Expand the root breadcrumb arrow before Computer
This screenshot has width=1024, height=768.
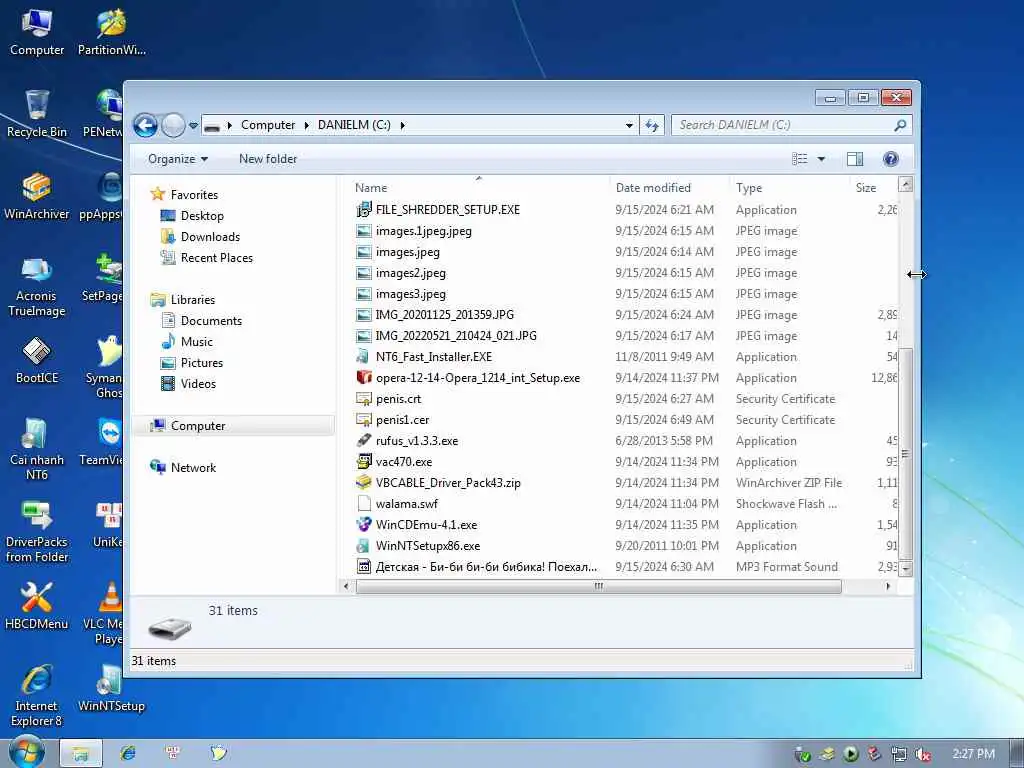pos(229,125)
